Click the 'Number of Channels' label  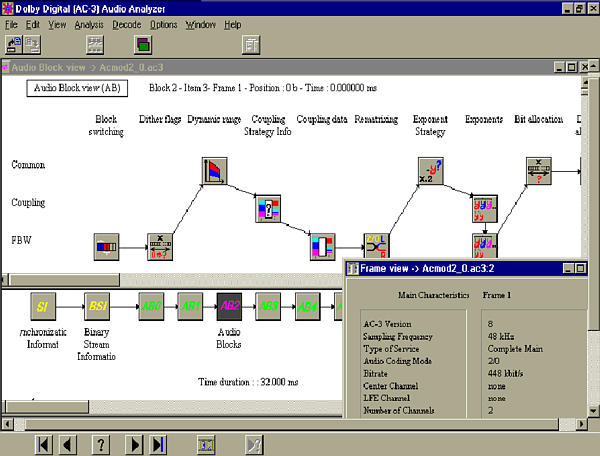399,410
